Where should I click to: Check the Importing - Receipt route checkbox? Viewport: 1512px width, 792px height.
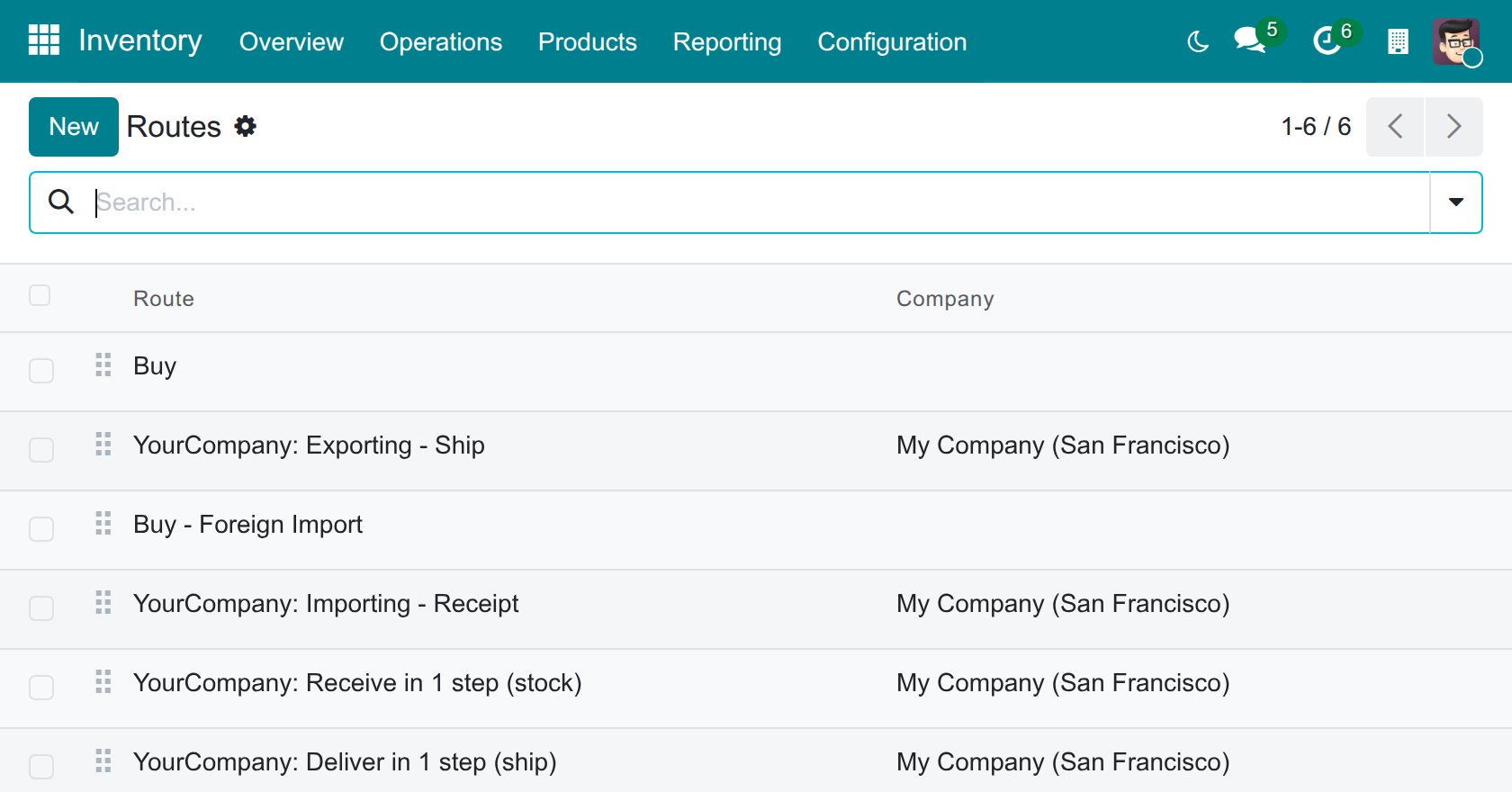coord(41,608)
